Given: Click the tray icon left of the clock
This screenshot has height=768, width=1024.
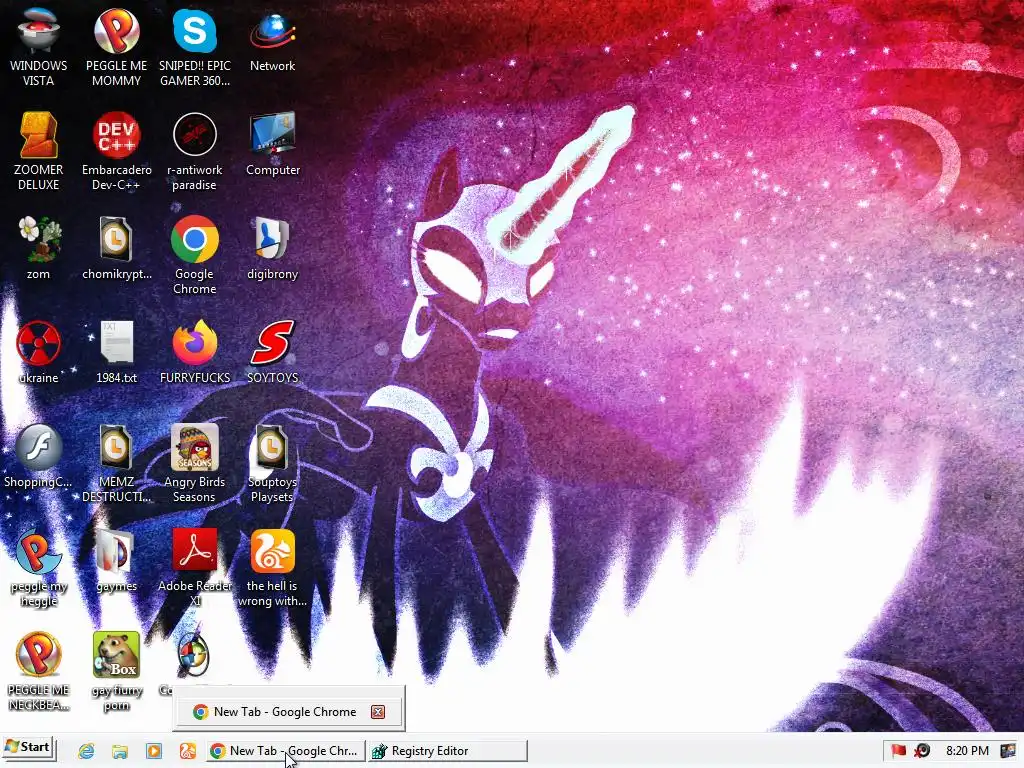Looking at the screenshot, I should pos(922,751).
